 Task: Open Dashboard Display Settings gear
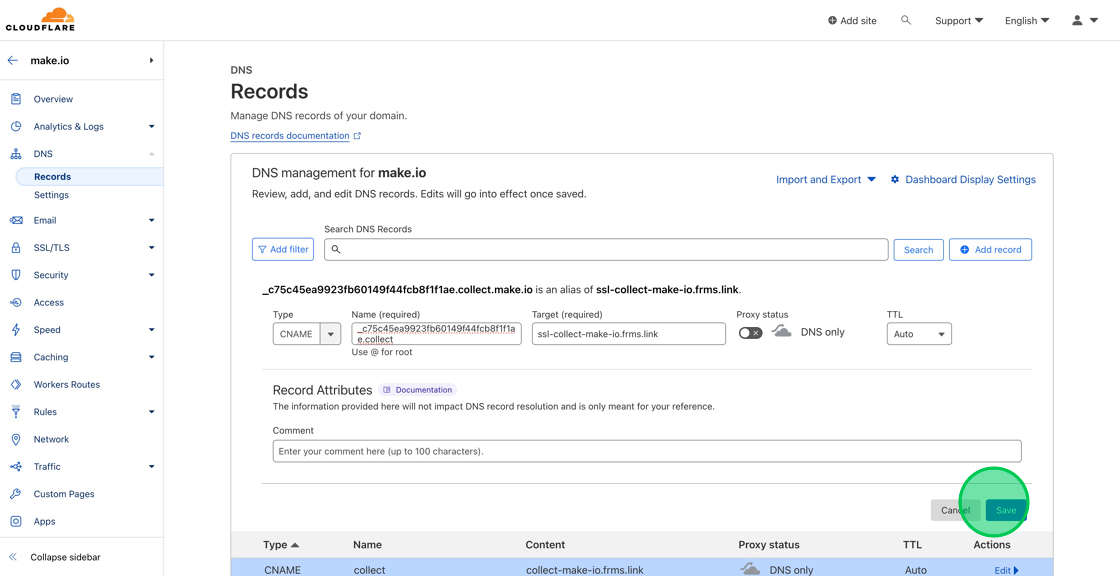pos(895,179)
